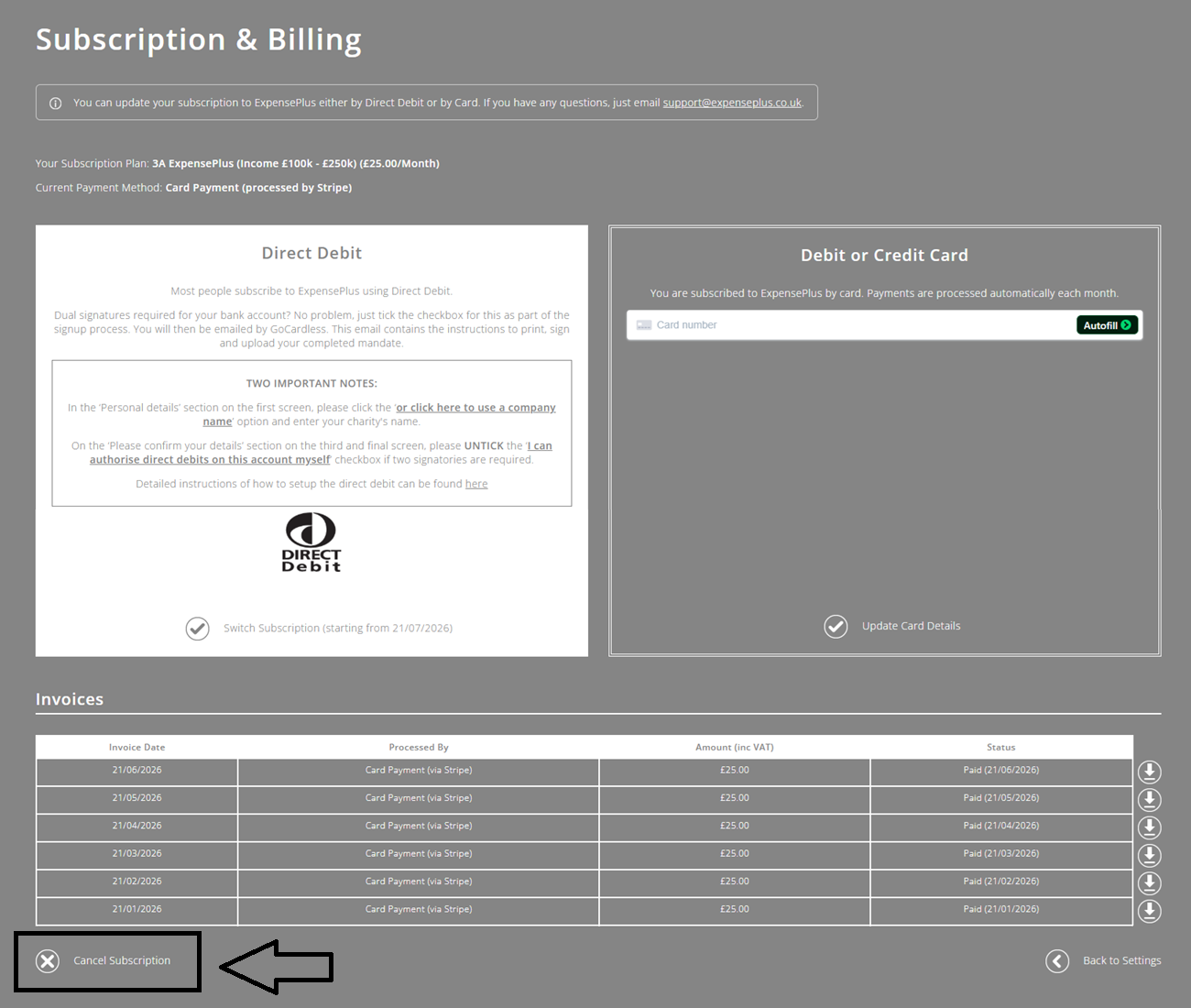1191x1008 pixels.
Task: Select Card Payment (via Stripe) in the 21/01/2026 row
Action: [419, 909]
